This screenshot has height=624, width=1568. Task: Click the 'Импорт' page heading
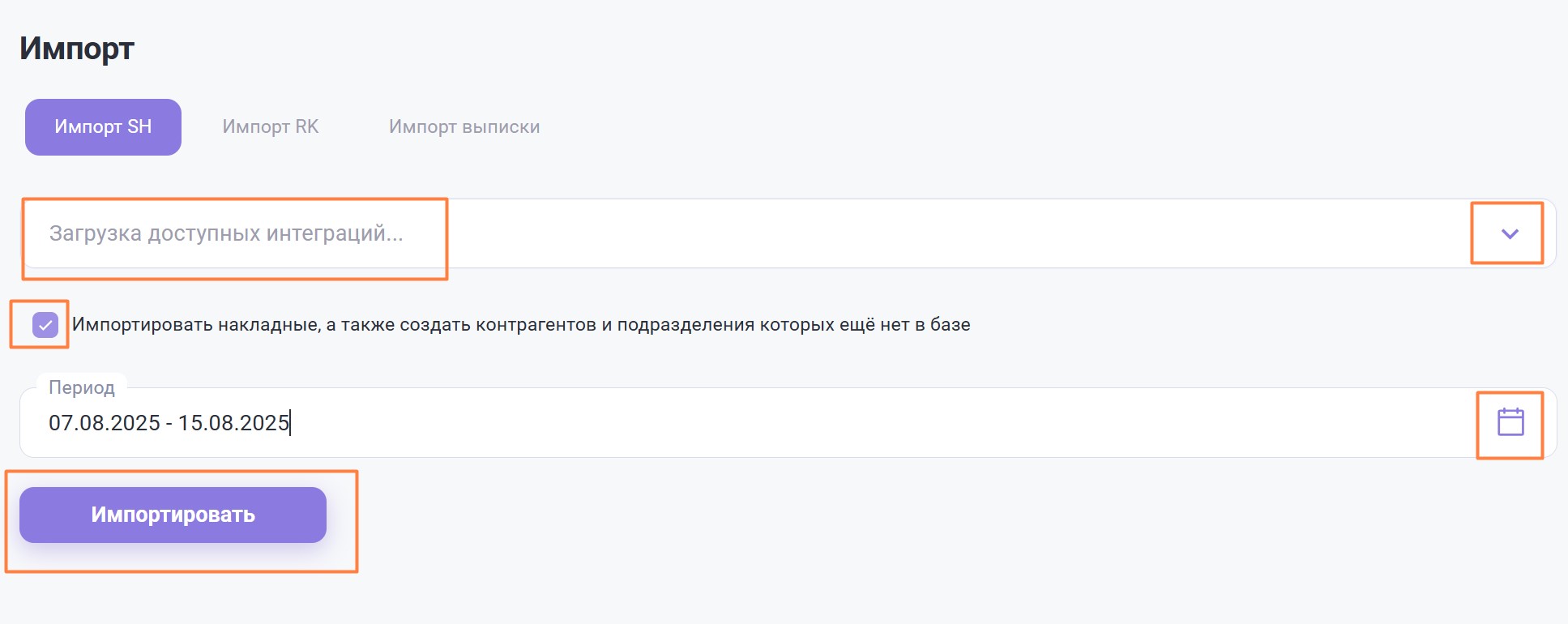pos(77,49)
